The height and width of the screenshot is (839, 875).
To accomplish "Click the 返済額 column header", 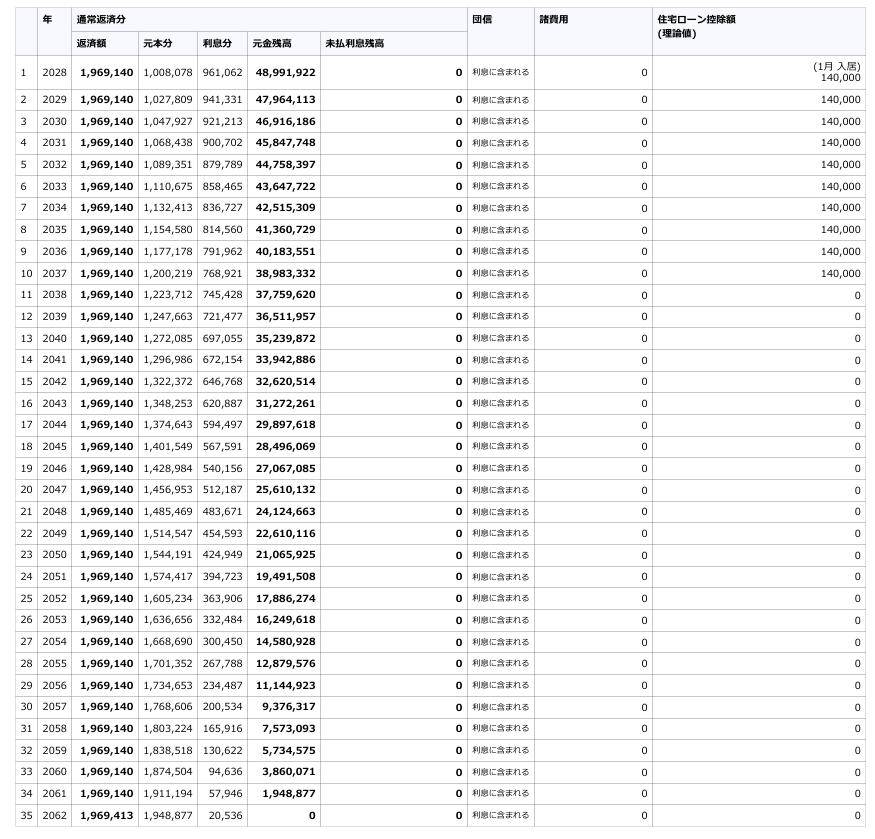I will click(91, 44).
